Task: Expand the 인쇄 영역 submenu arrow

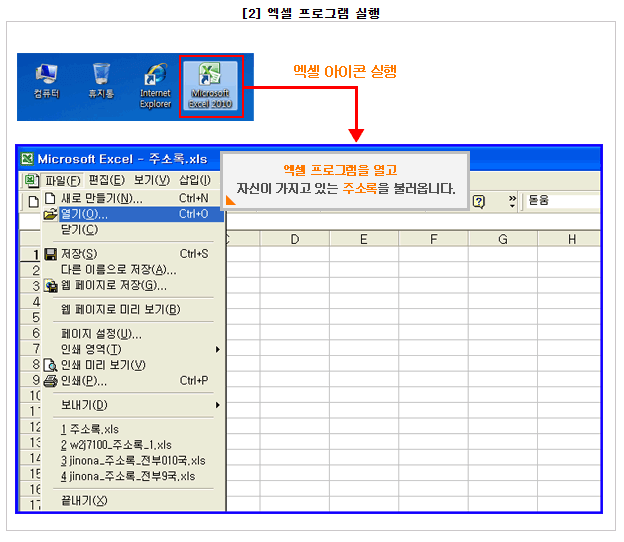Action: click(218, 349)
